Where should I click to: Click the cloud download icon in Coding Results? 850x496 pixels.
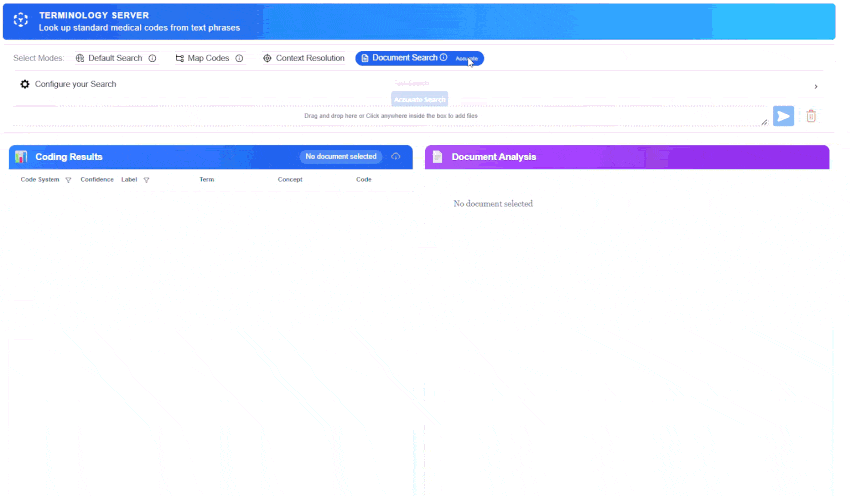tap(396, 157)
